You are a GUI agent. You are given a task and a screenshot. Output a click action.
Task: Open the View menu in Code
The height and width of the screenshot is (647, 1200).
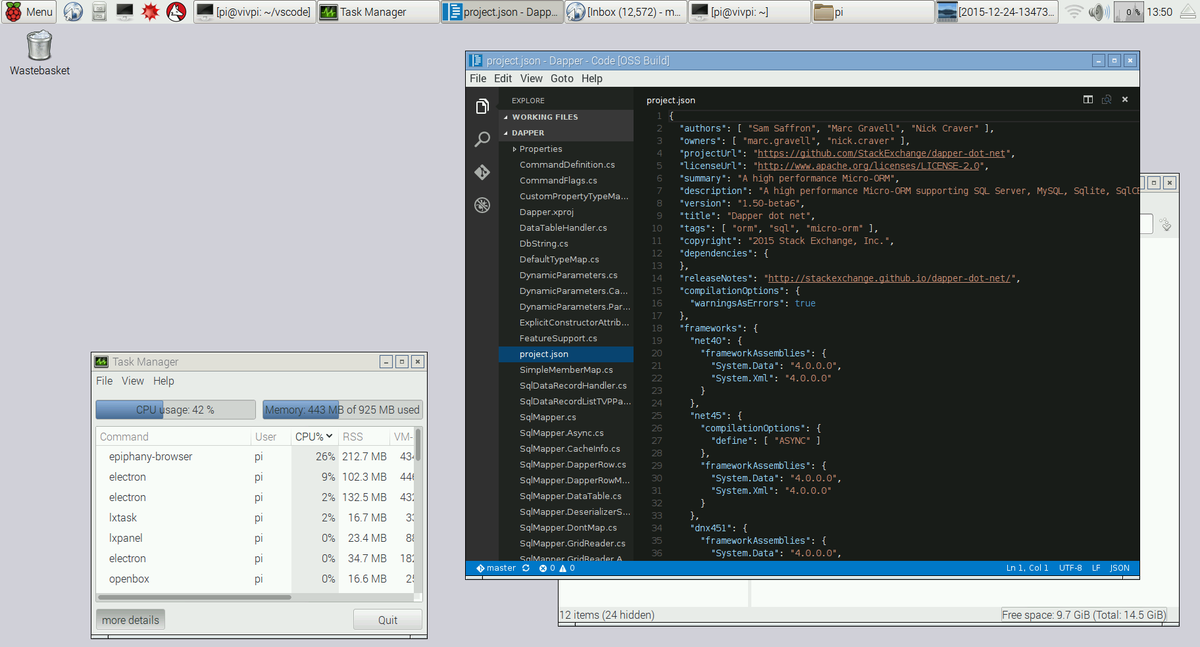point(531,78)
